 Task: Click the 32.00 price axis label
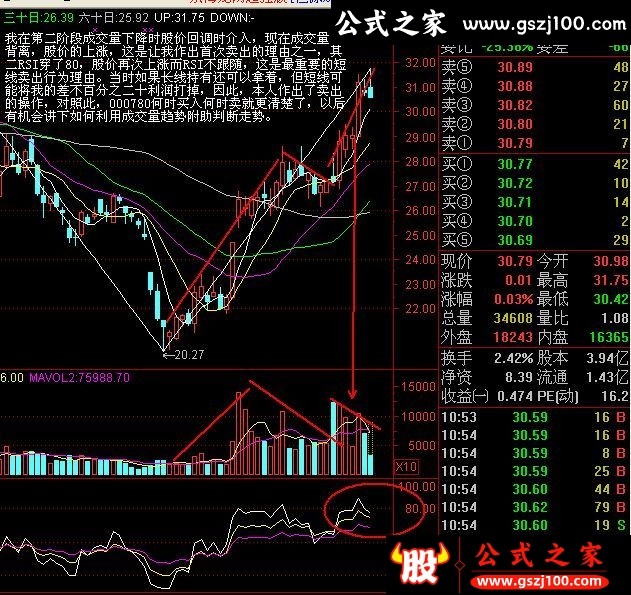(x=421, y=63)
